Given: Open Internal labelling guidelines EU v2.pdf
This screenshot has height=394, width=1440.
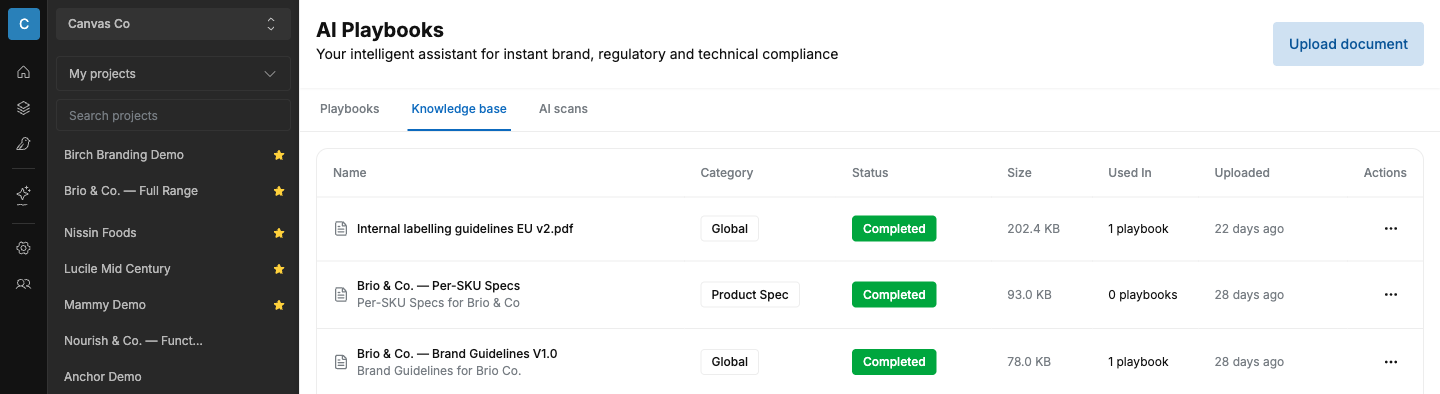Looking at the screenshot, I should 465,229.
